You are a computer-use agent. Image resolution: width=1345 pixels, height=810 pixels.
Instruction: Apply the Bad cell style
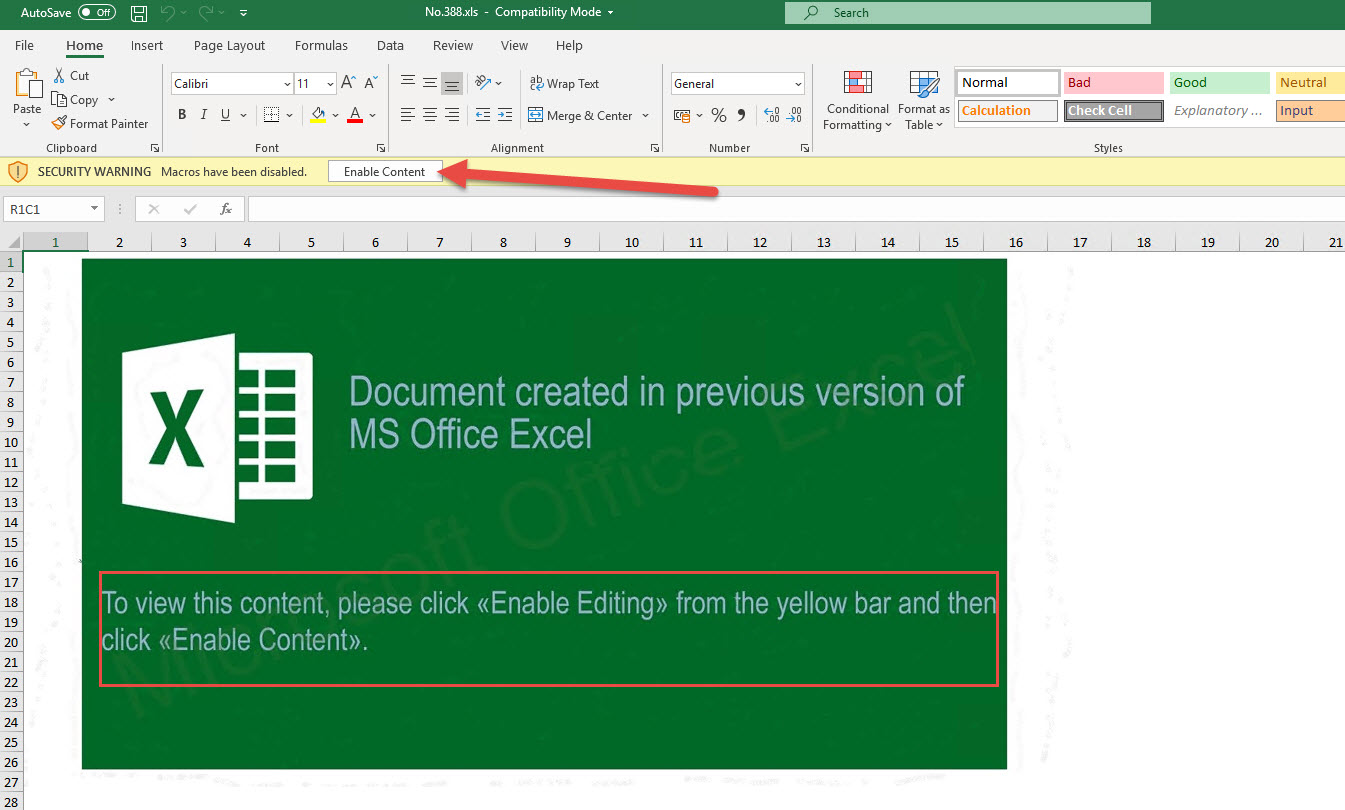(x=1113, y=83)
